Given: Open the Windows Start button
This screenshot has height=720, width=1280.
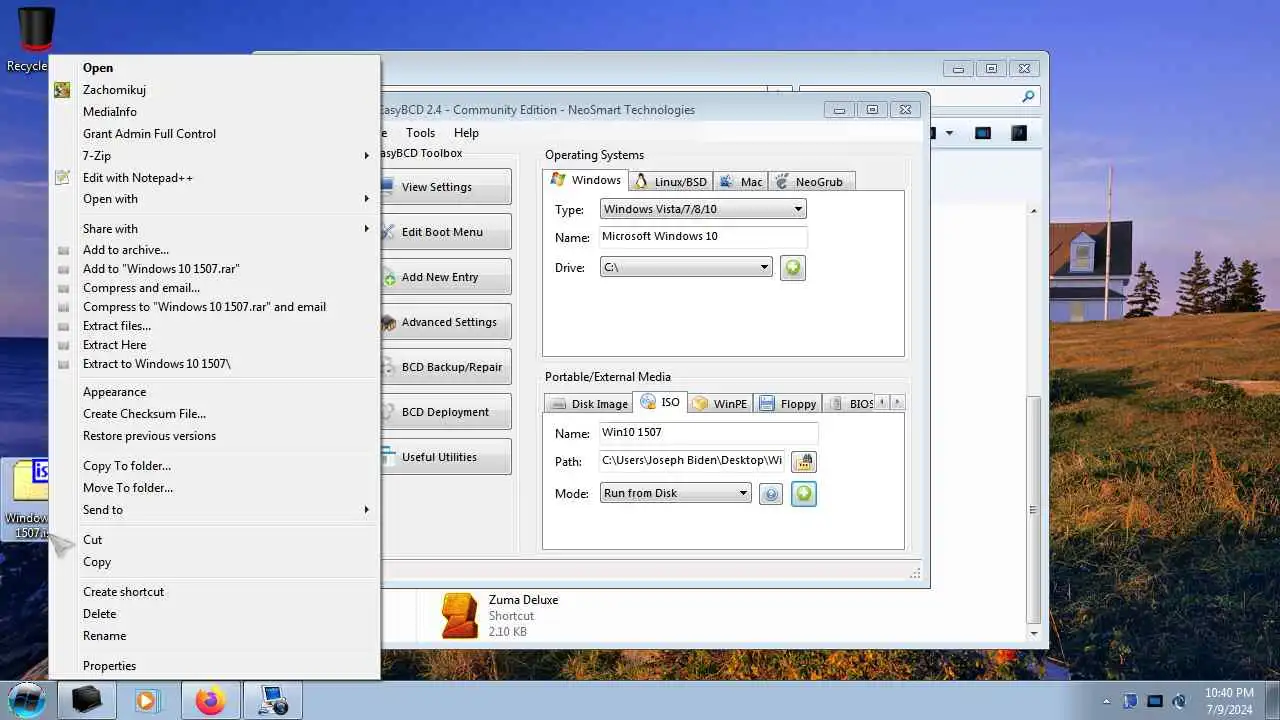Looking at the screenshot, I should [27, 699].
